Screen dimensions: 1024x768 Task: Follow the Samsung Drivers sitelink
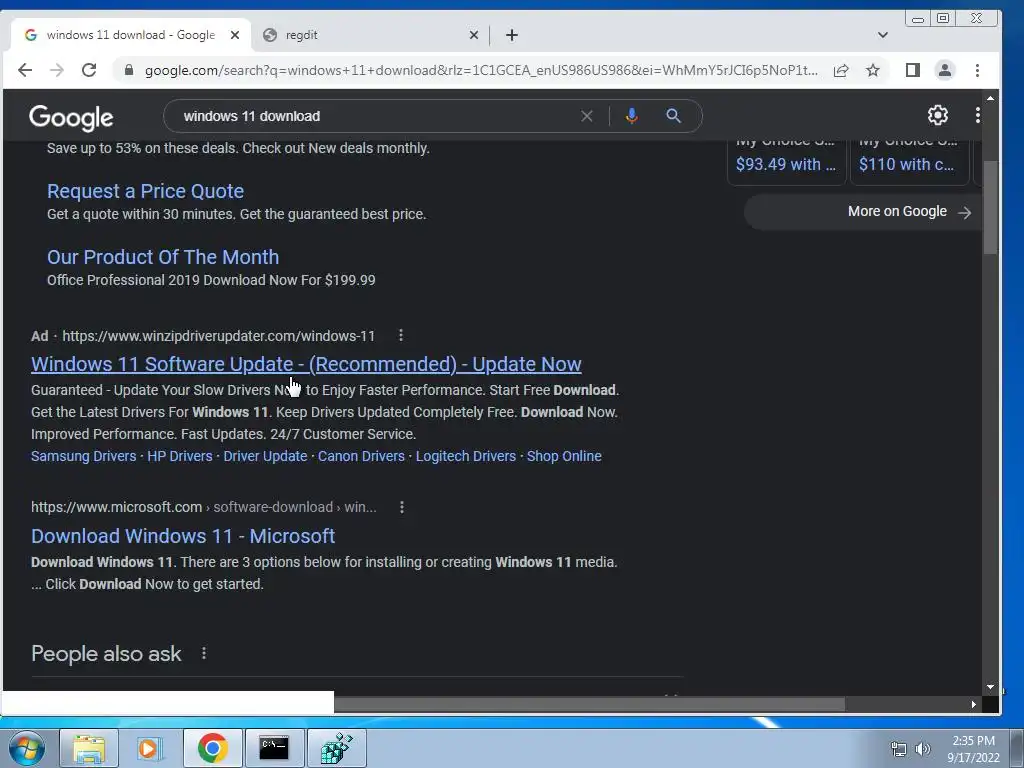point(84,456)
